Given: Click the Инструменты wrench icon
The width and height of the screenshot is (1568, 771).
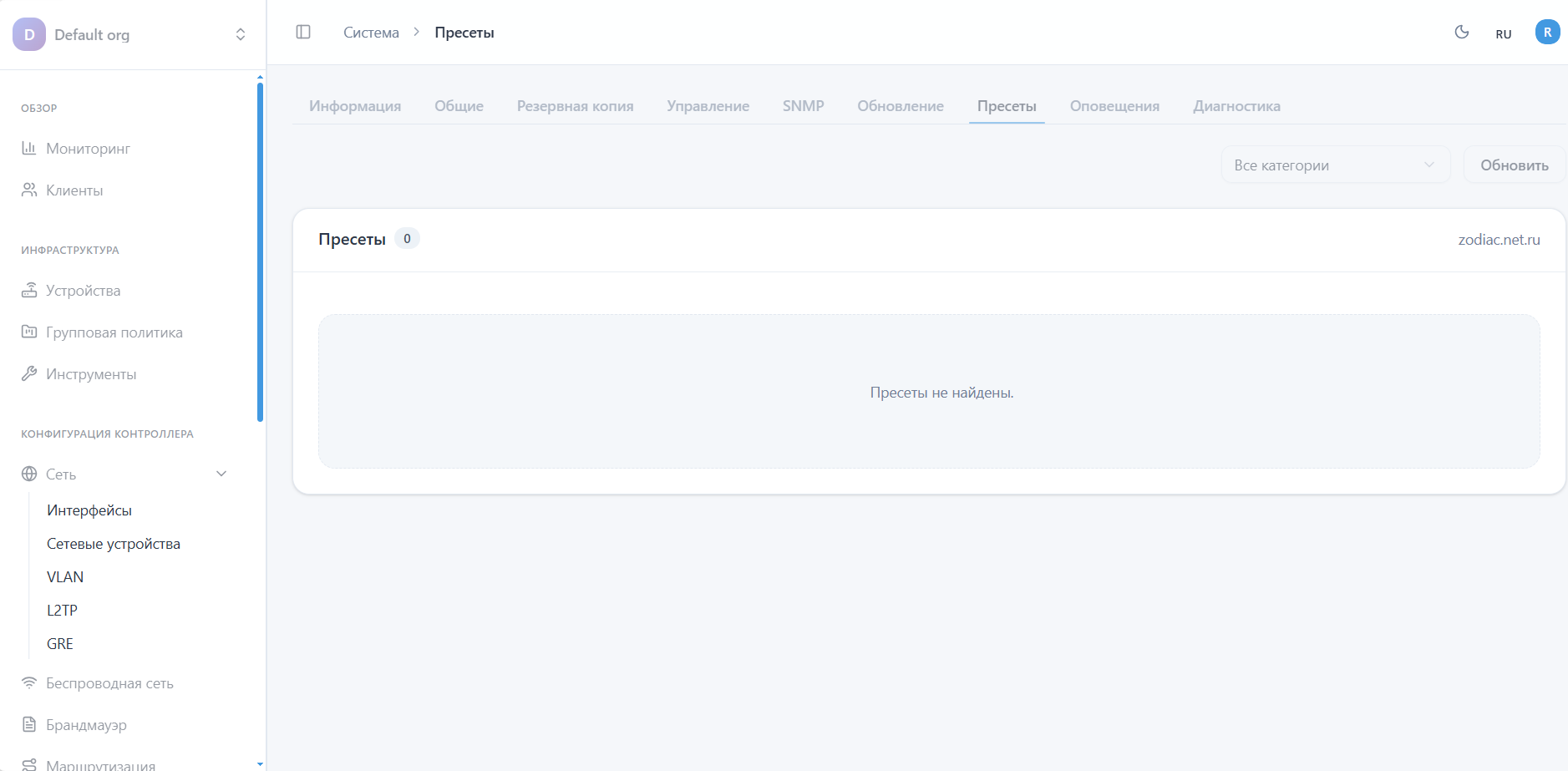Looking at the screenshot, I should [29, 373].
